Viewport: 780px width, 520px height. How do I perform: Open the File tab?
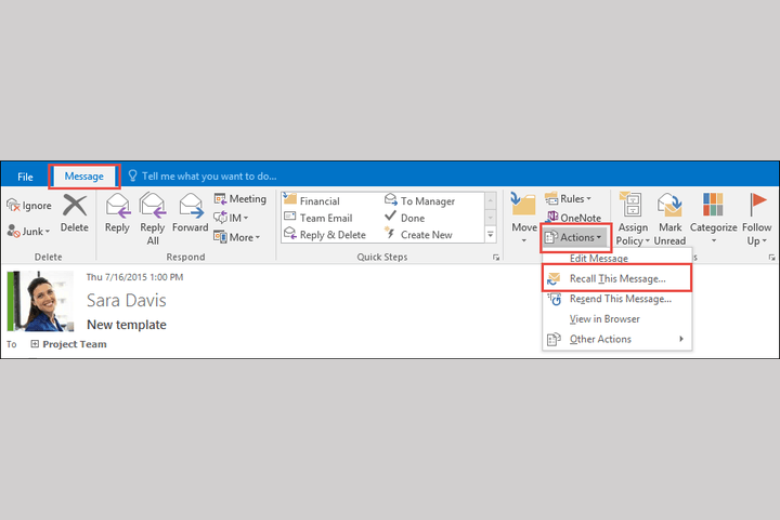25,177
